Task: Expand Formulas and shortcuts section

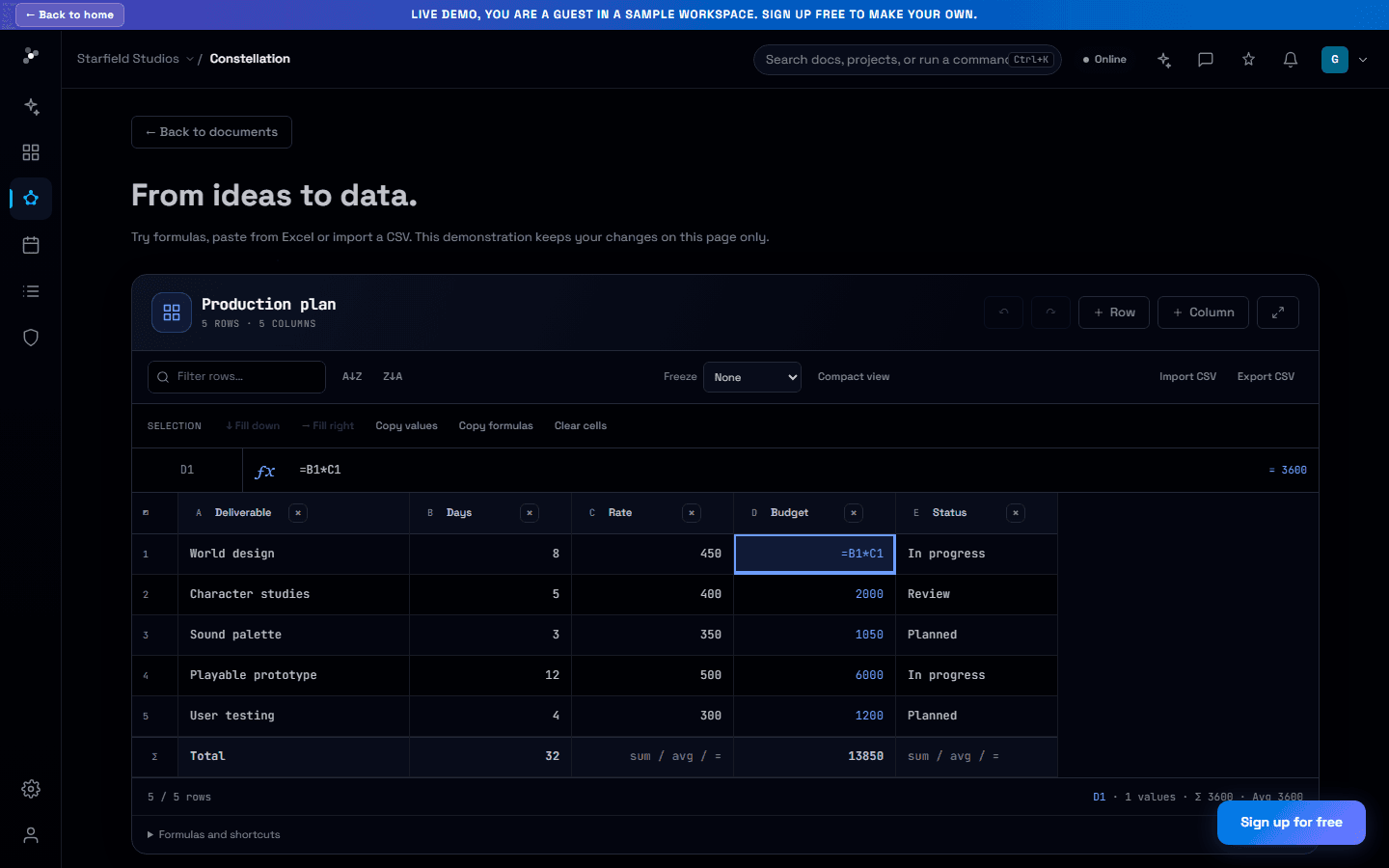Action: (214, 835)
